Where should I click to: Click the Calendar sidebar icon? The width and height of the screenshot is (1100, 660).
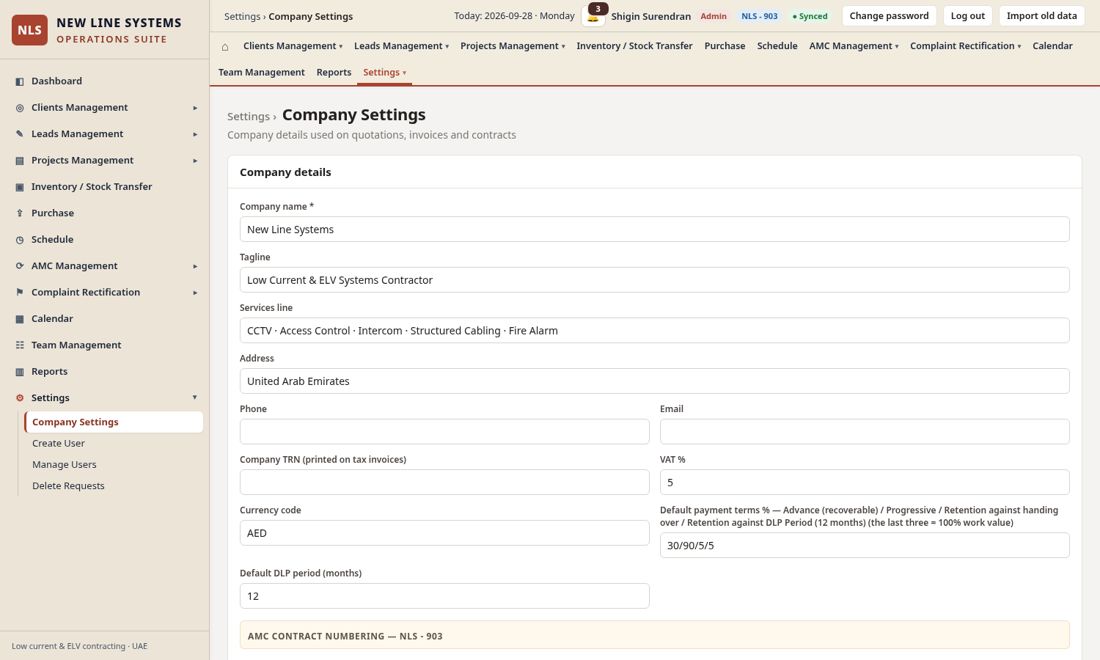pyautogui.click(x=20, y=319)
